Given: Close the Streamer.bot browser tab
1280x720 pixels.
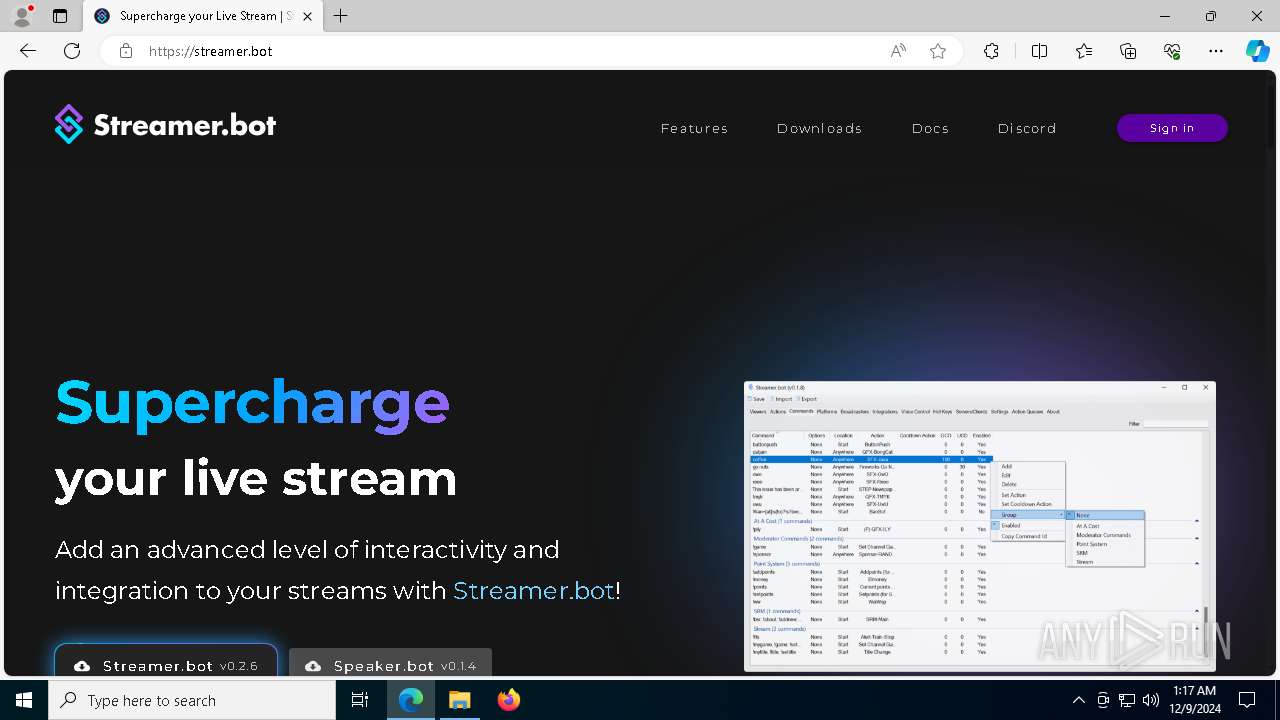Looking at the screenshot, I should tap(308, 16).
